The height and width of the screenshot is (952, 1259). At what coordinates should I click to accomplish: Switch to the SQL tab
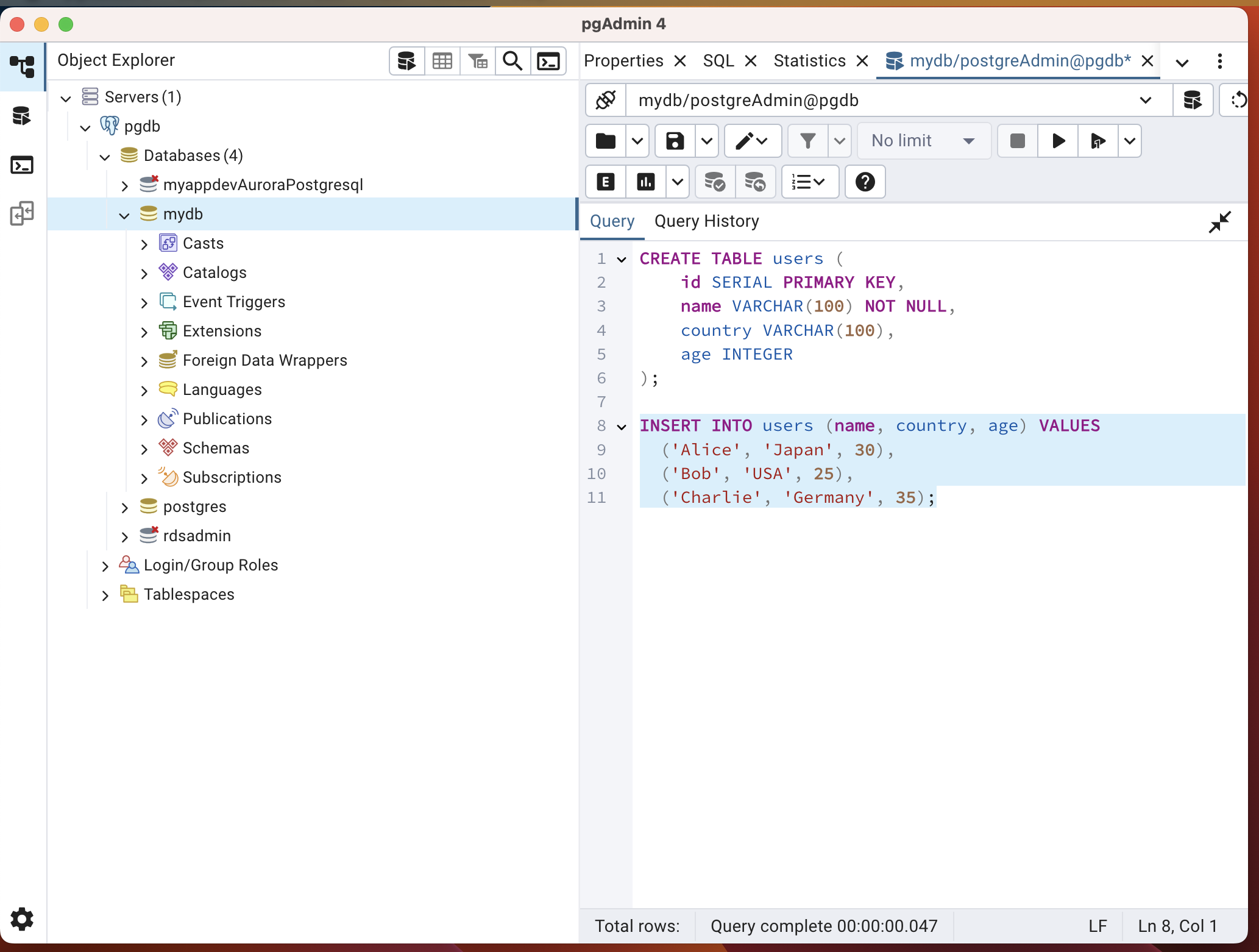point(718,61)
